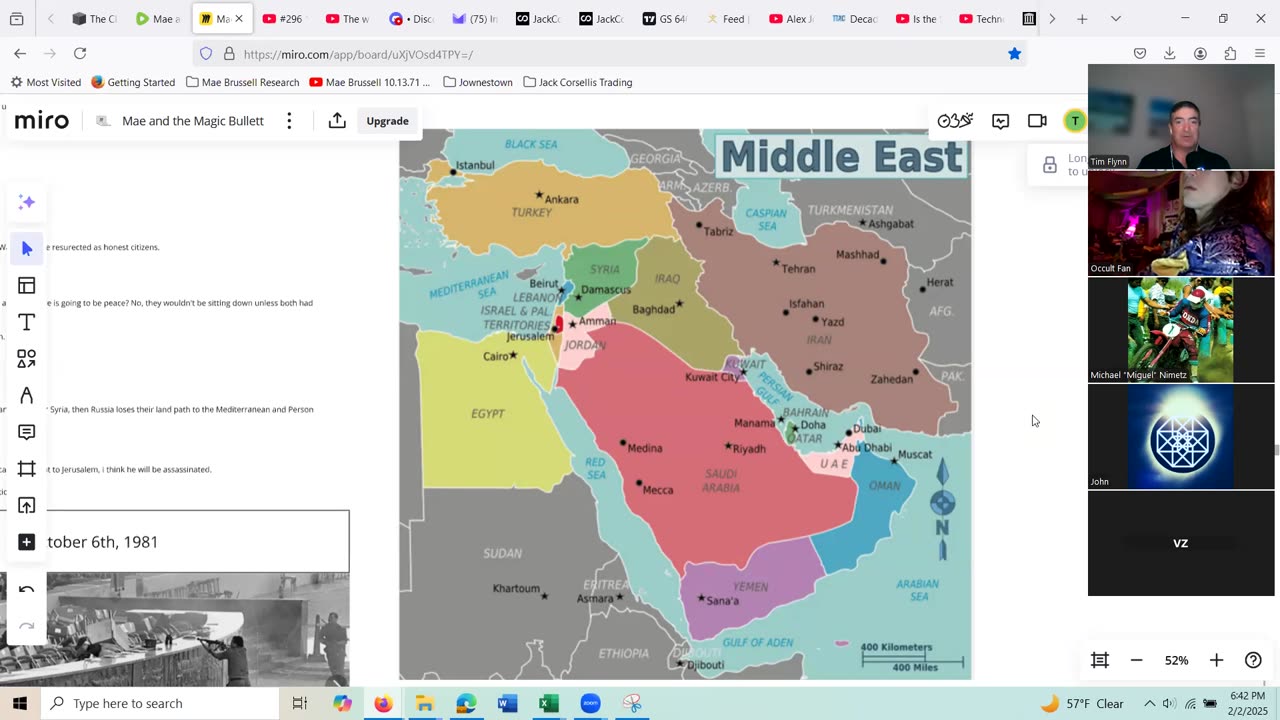Open user avatar T in Miro
Image resolution: width=1280 pixels, height=720 pixels.
coord(1075,121)
